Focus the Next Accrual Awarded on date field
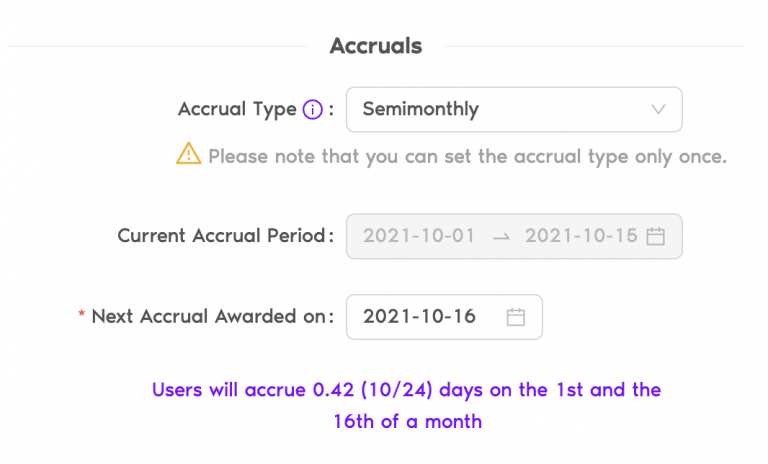The image size is (768, 464). [444, 317]
